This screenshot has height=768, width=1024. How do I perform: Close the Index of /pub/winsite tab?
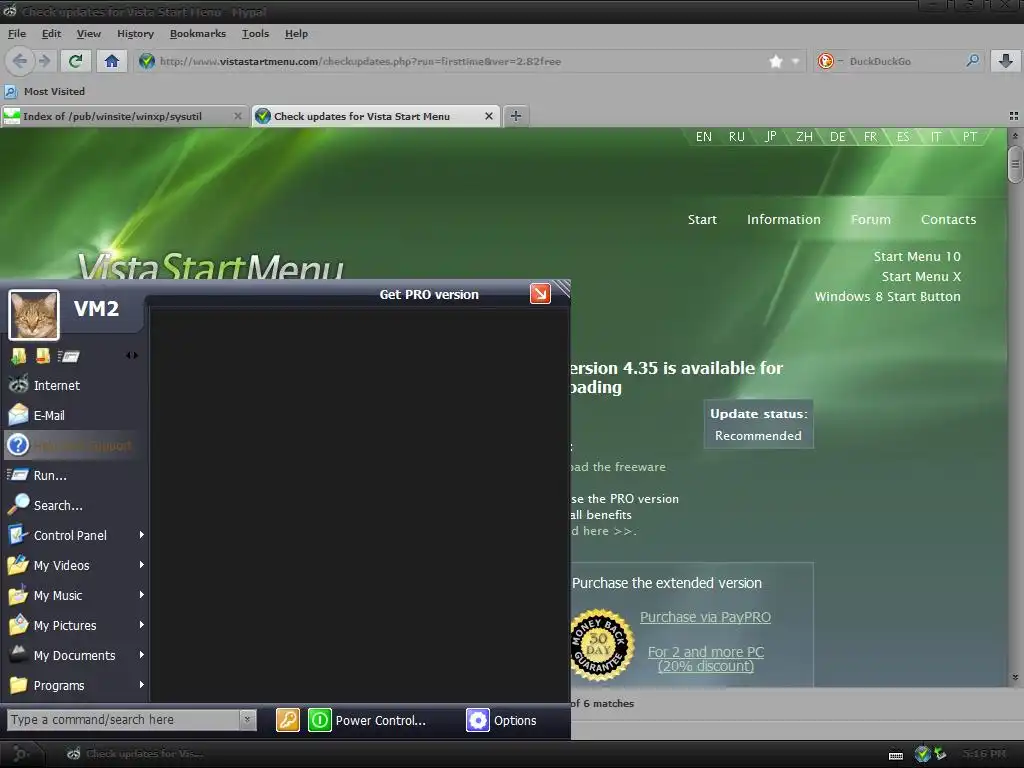(x=238, y=116)
